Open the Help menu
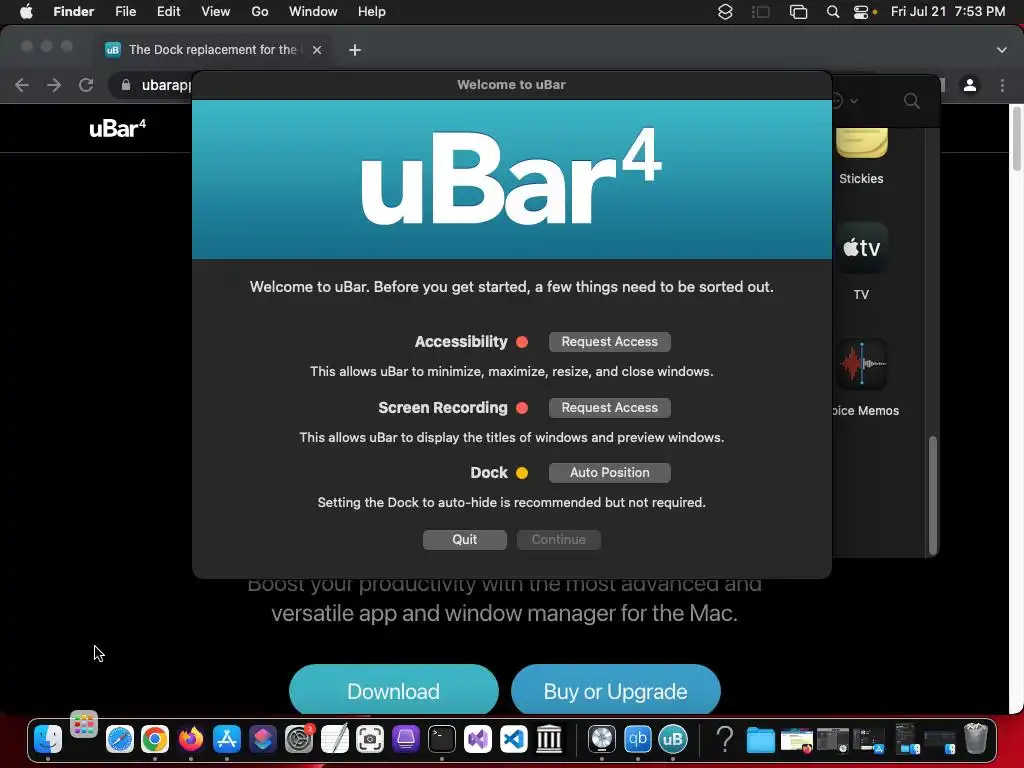 [x=372, y=12]
